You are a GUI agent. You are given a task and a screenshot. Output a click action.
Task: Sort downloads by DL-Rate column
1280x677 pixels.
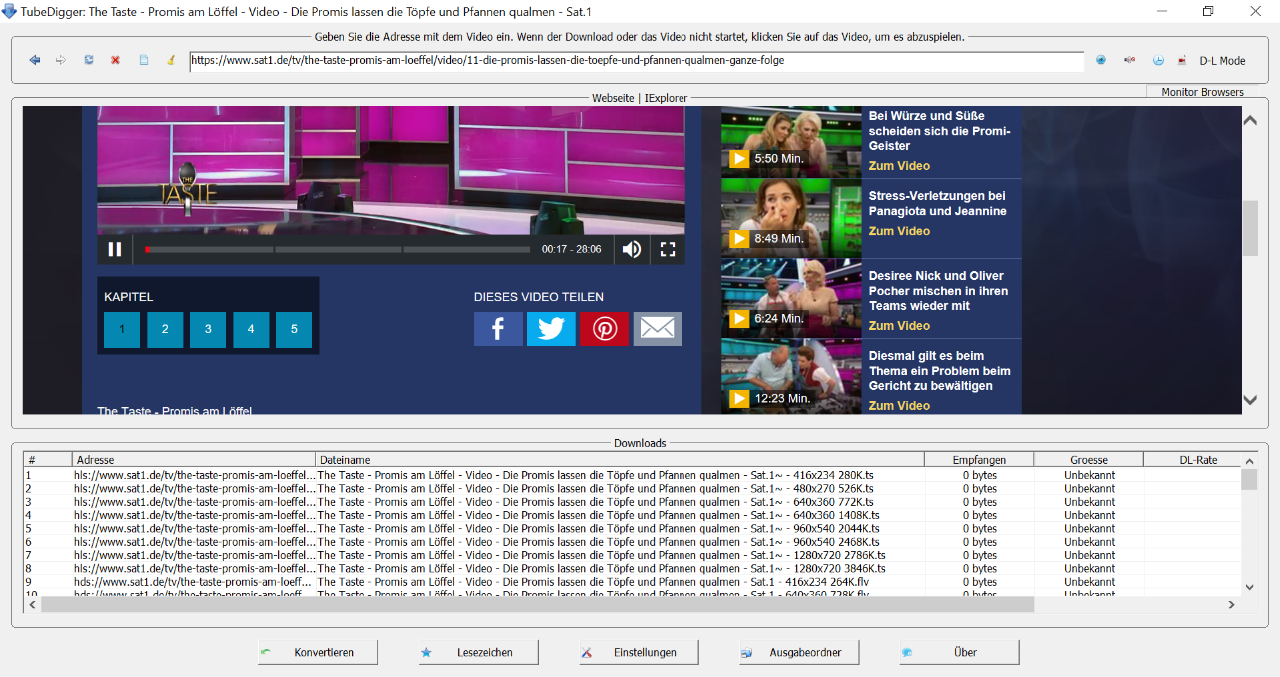[1193, 460]
